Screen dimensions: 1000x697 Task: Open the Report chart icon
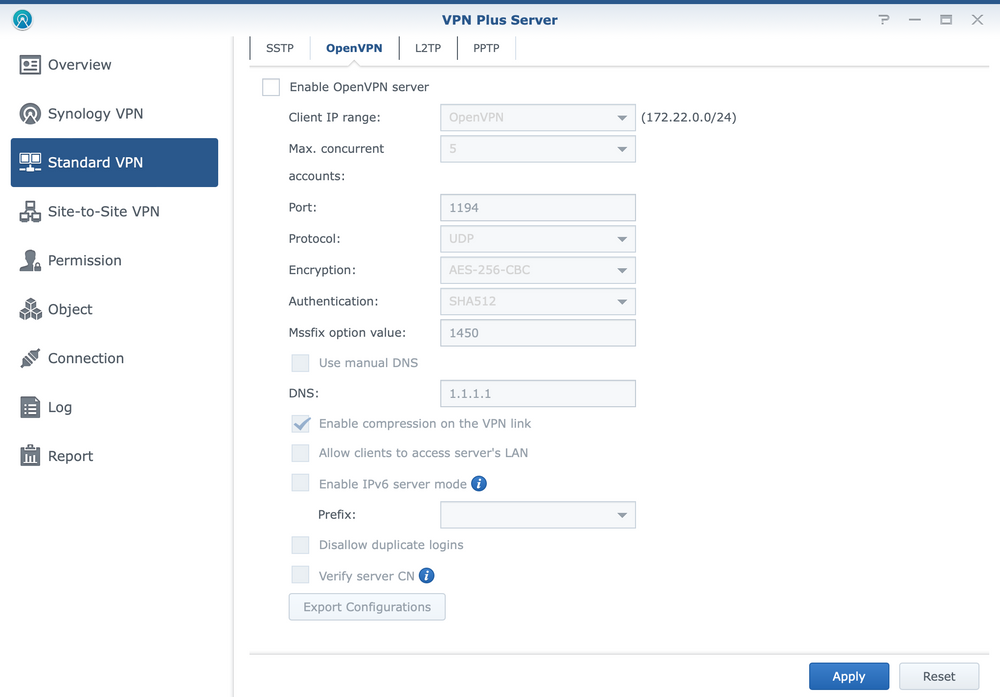pyautogui.click(x=30, y=456)
